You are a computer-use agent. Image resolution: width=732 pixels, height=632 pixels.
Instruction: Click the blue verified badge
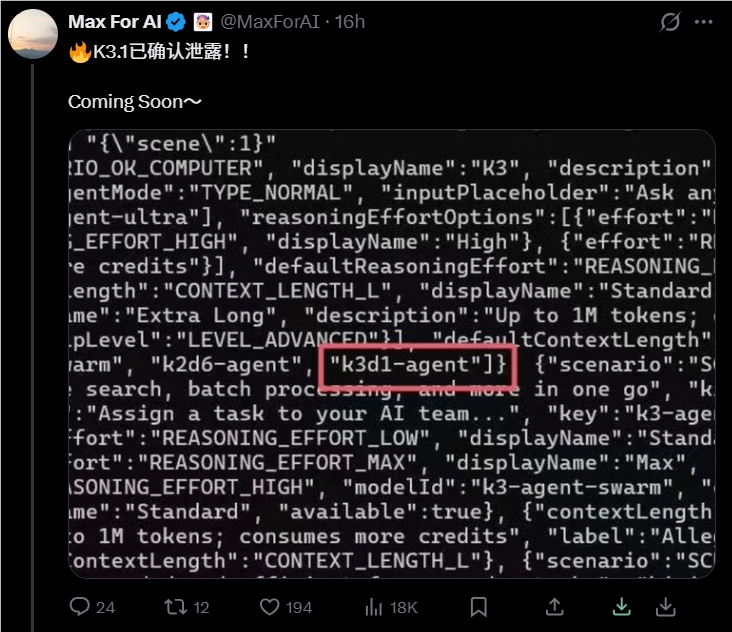(x=176, y=22)
